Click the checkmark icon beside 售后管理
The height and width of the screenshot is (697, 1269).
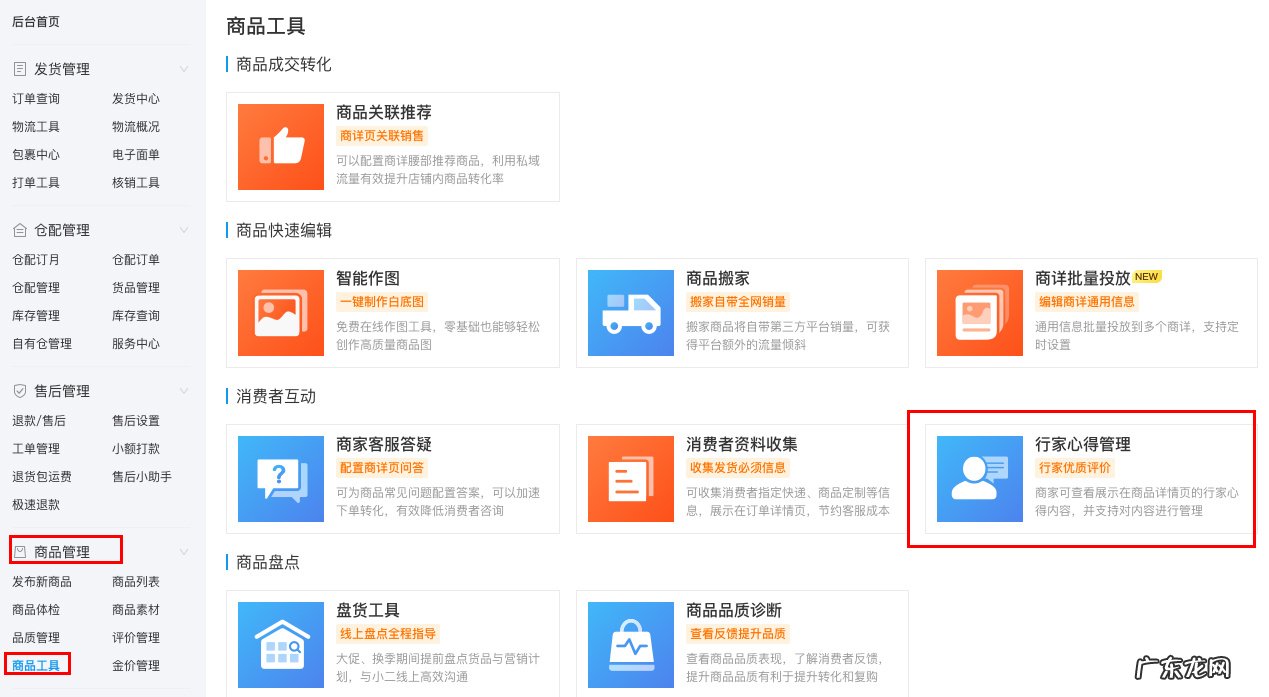click(x=21, y=390)
